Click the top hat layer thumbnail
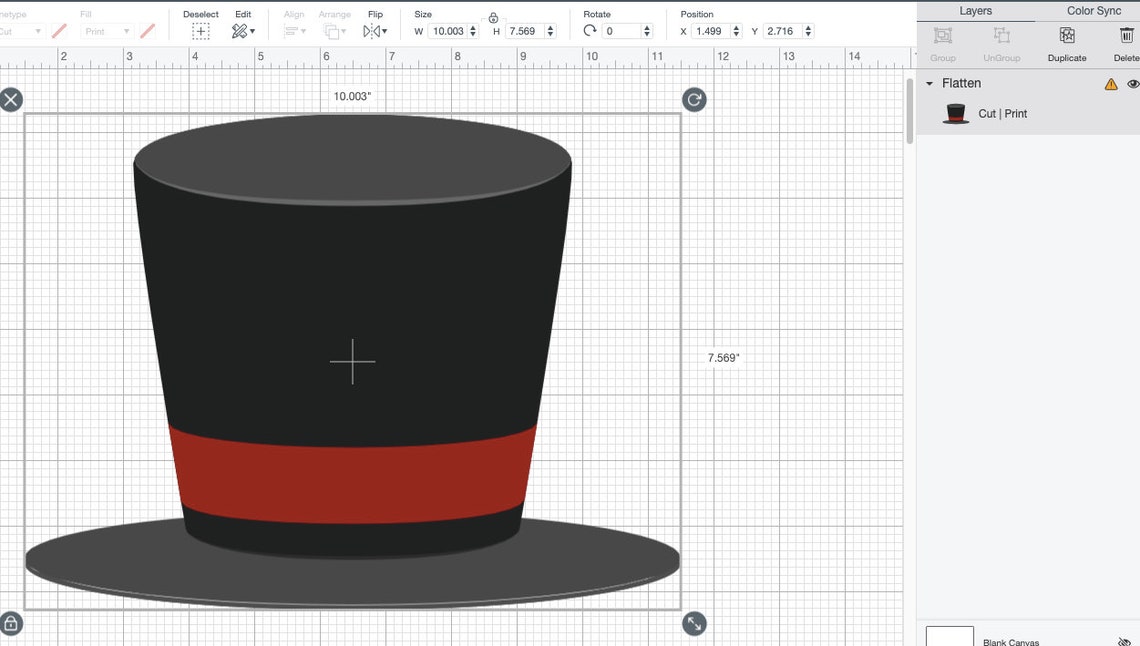1140x646 pixels. click(955, 113)
